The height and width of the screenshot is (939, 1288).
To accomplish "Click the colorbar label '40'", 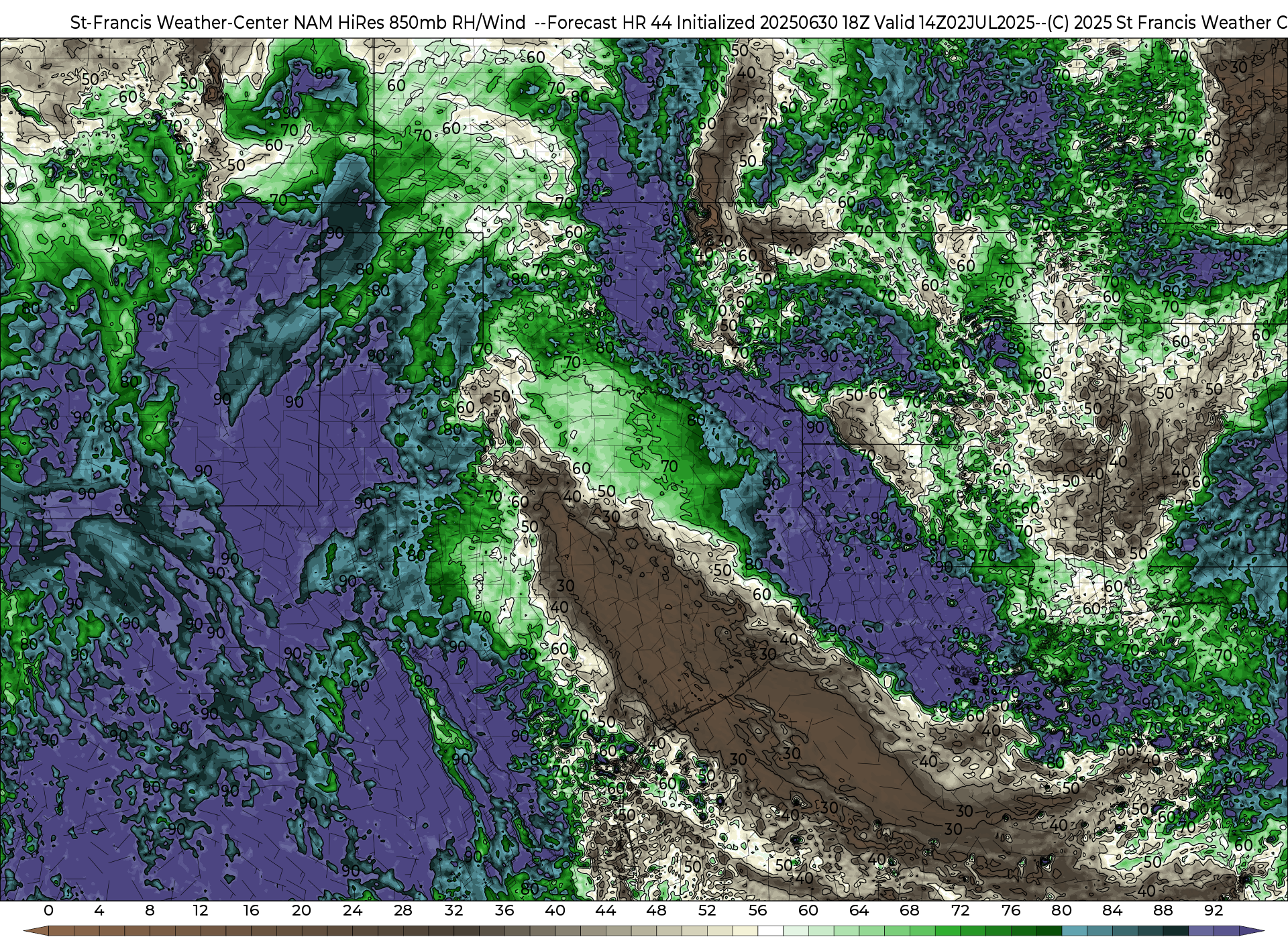I will [x=555, y=911].
